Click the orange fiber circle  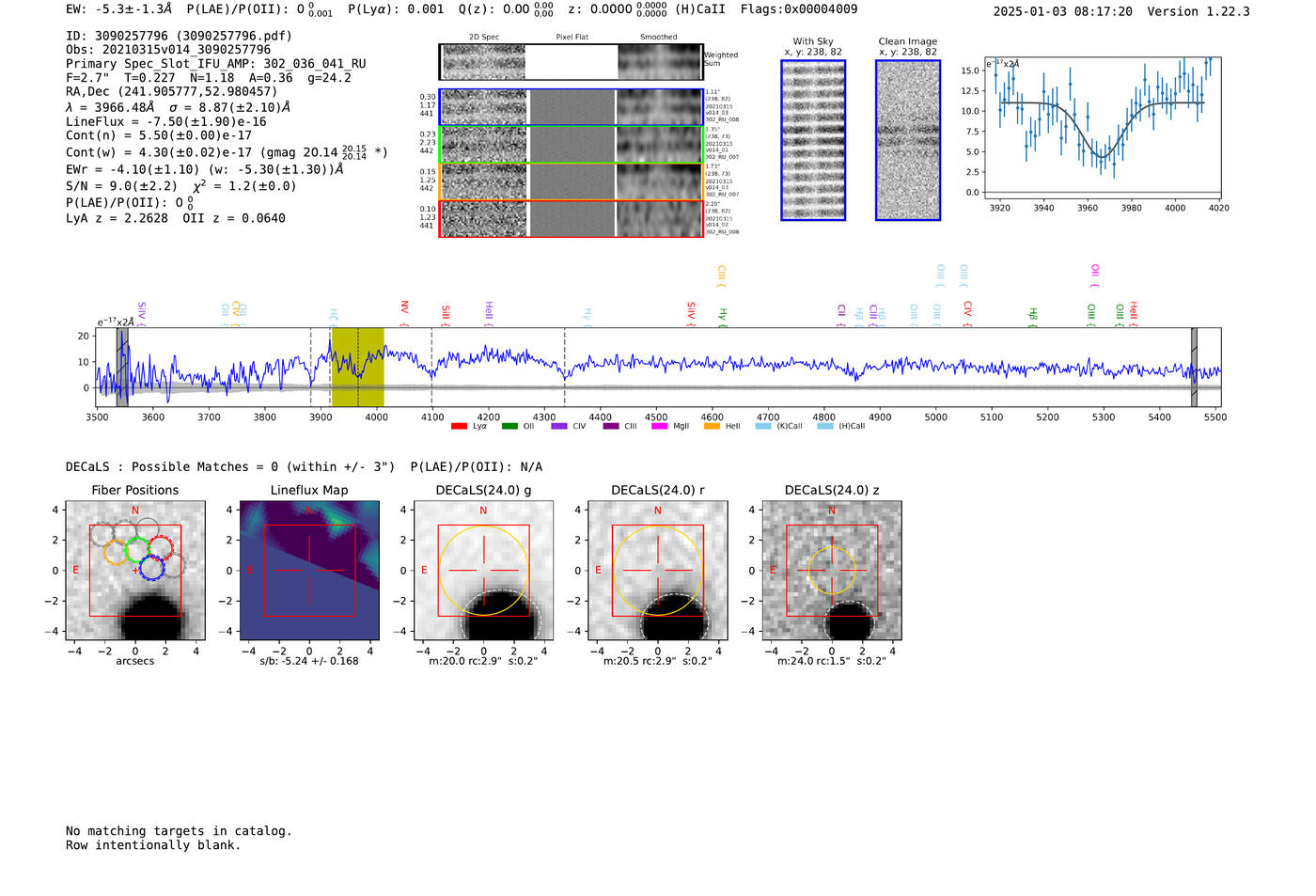tap(117, 552)
